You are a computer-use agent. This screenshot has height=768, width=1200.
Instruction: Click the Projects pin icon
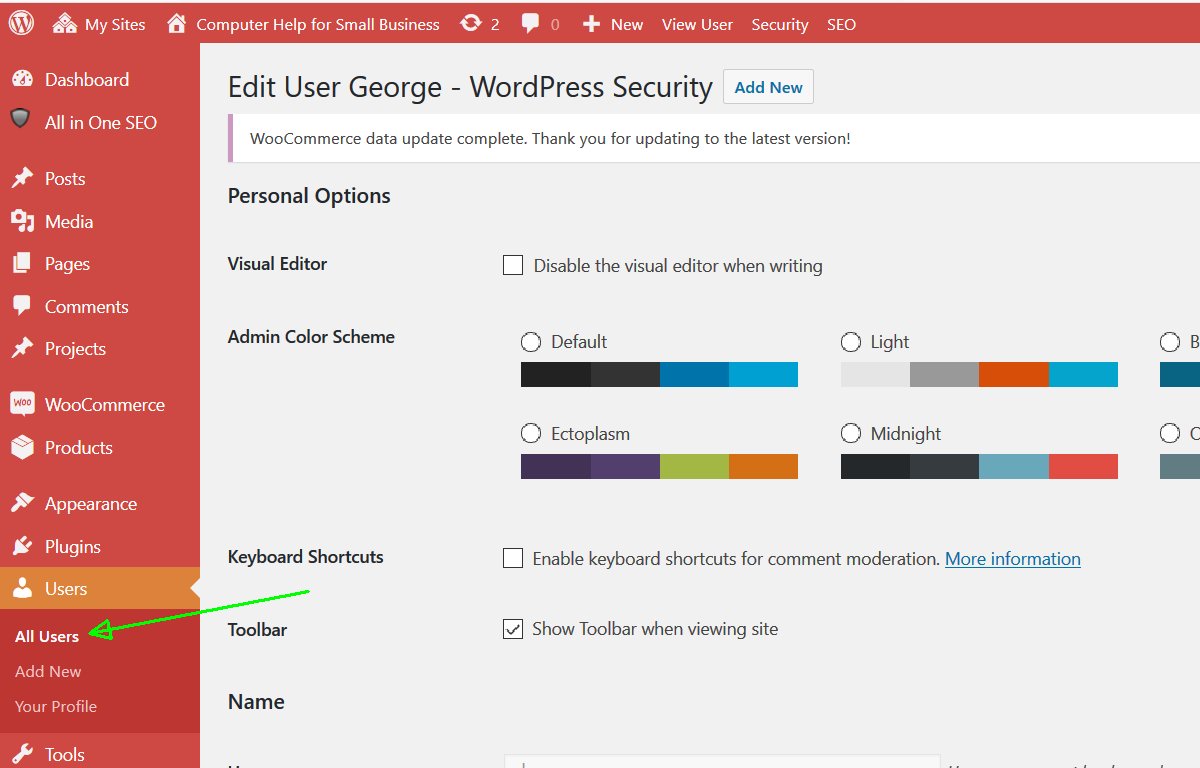22,349
